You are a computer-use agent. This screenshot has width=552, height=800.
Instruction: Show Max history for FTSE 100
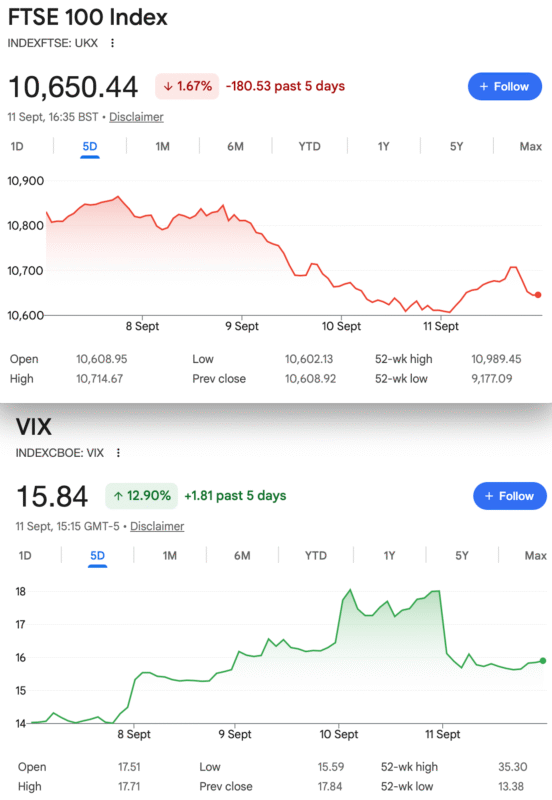[x=531, y=146]
